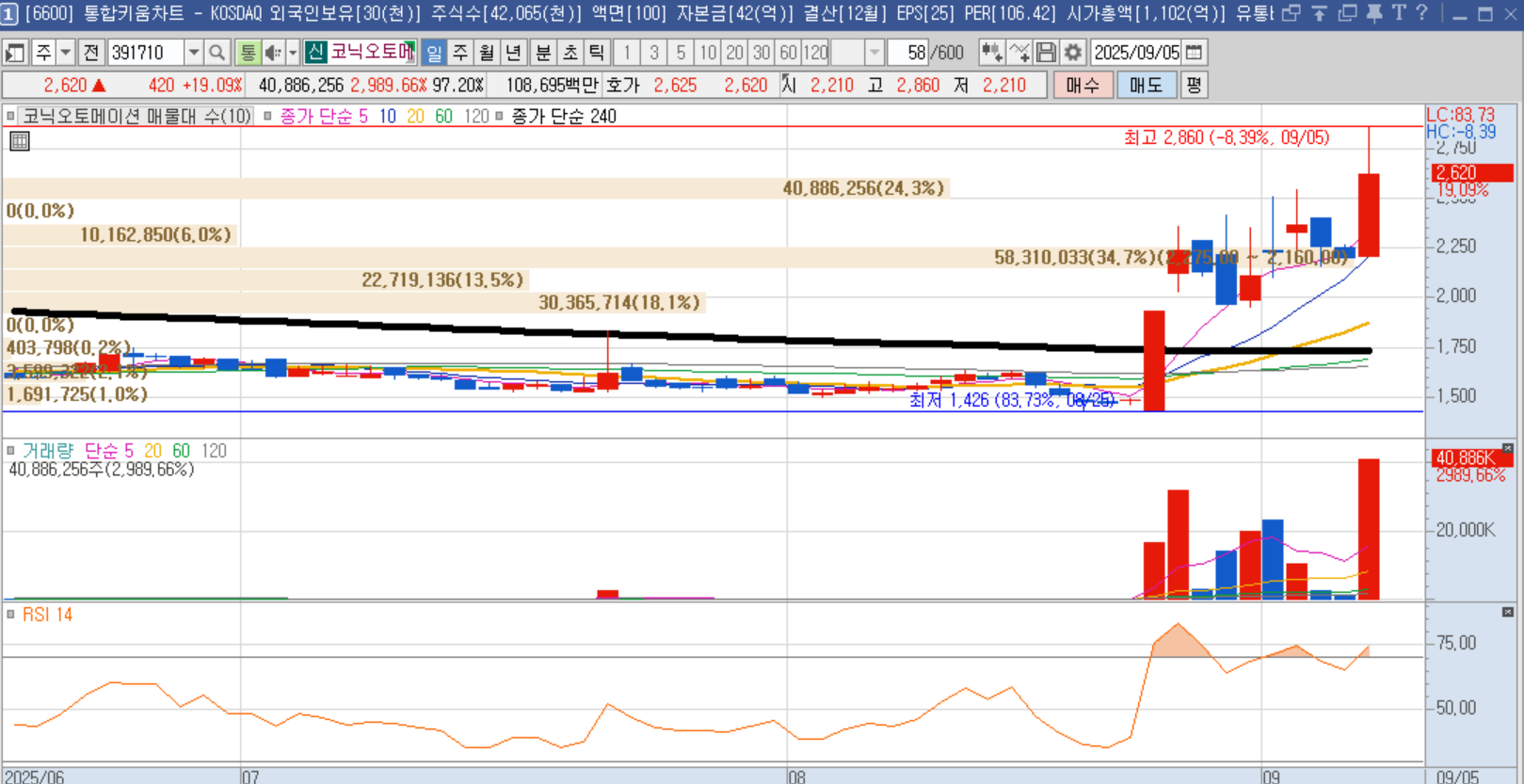Click the 매도 sell button
1524x784 pixels.
pyautogui.click(x=1146, y=85)
